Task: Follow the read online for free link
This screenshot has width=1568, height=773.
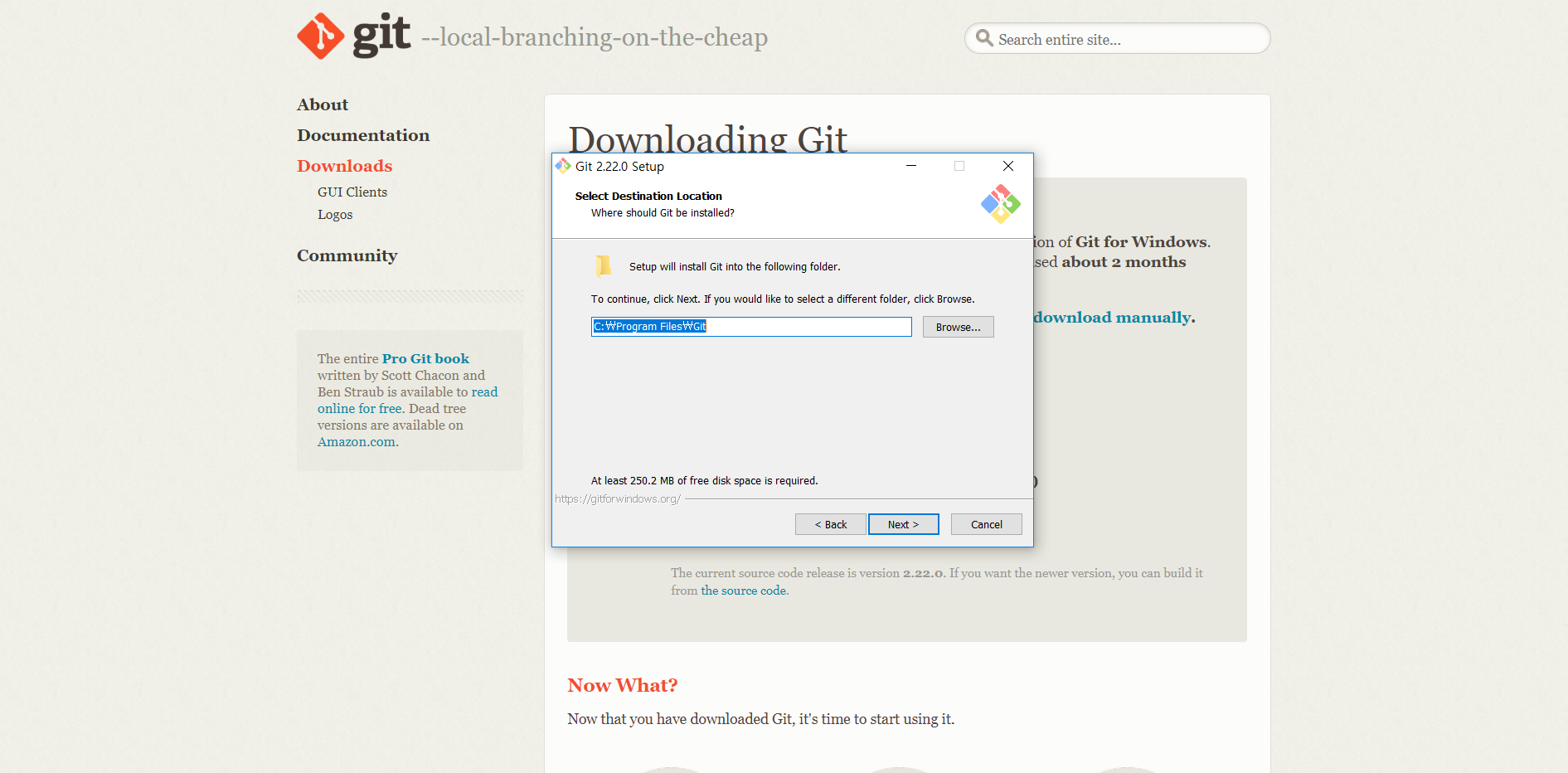Action: [408, 400]
